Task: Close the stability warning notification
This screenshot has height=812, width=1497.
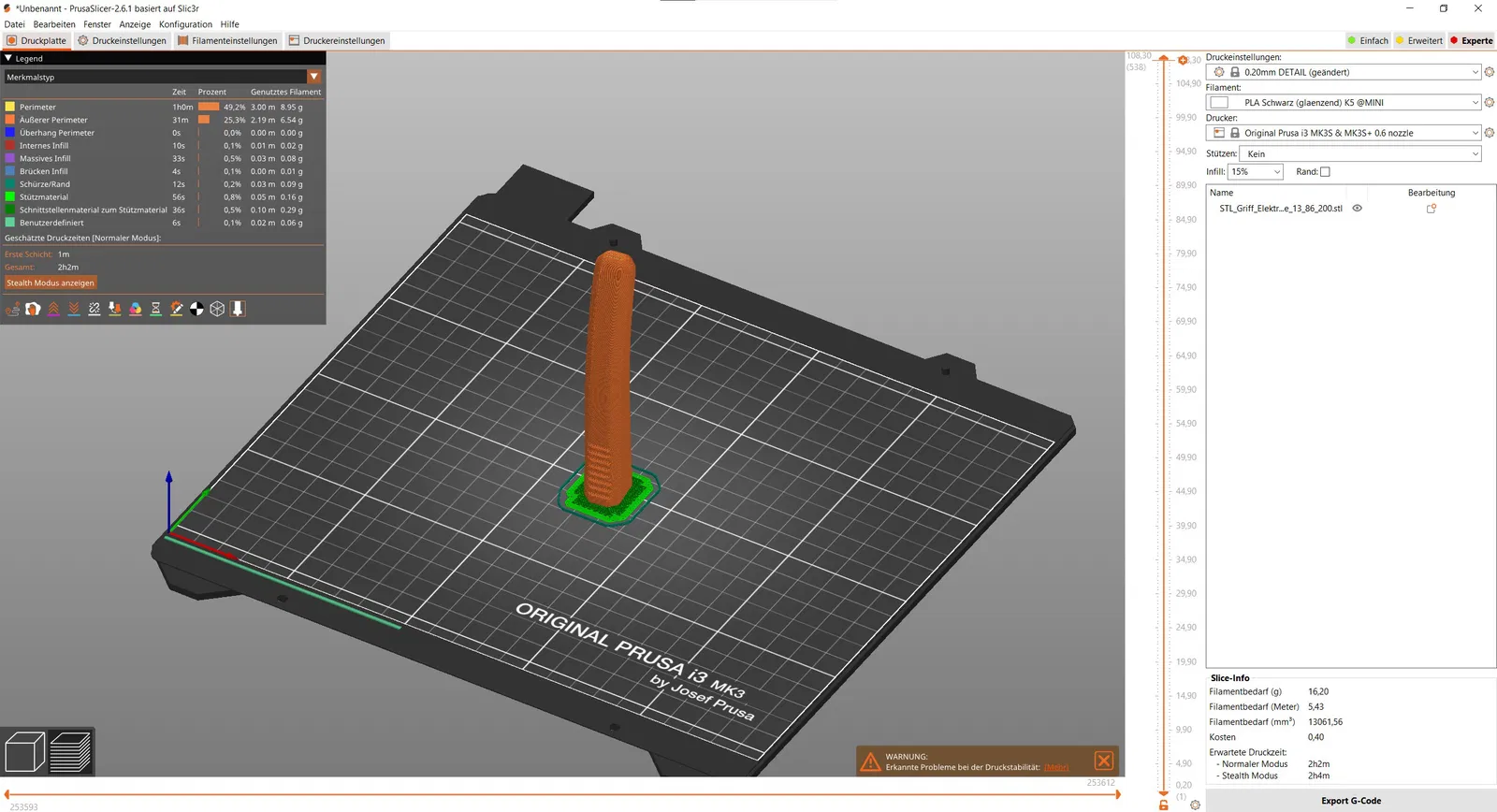Action: click(x=1104, y=761)
